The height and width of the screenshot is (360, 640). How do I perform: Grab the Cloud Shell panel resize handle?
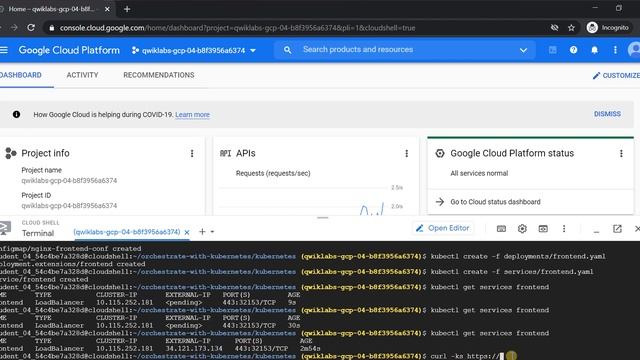(x=322, y=218)
